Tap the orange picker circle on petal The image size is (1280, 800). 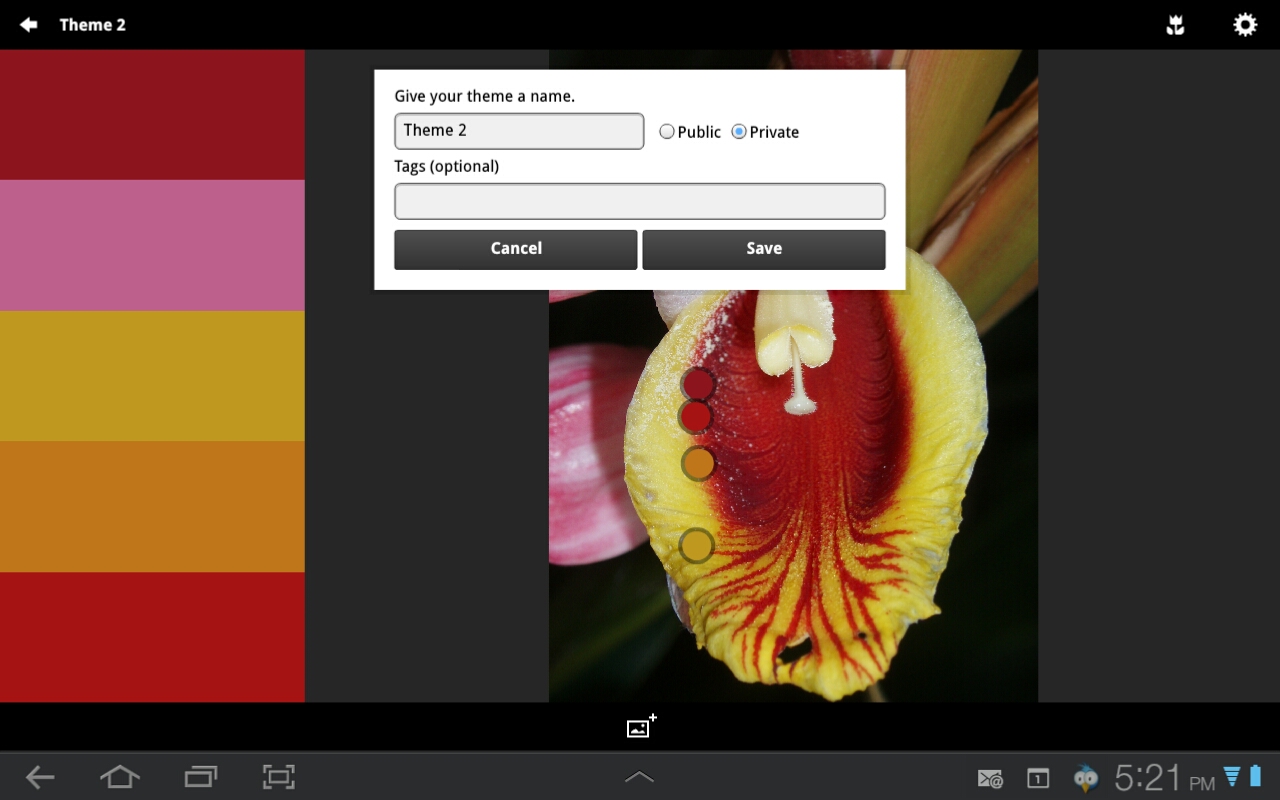pos(698,463)
